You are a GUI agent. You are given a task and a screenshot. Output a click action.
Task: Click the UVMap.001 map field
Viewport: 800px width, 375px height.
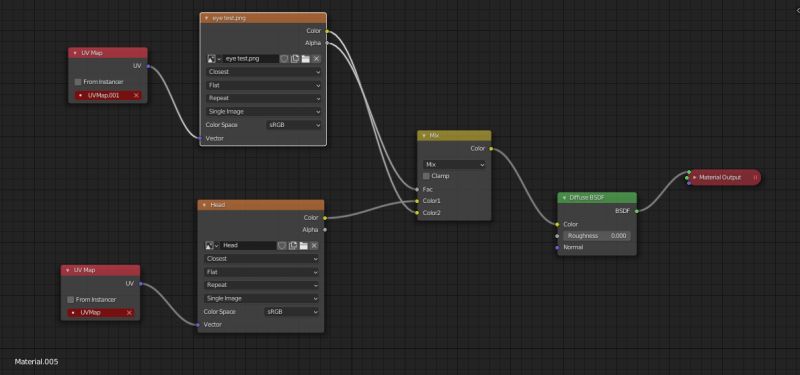(108, 95)
